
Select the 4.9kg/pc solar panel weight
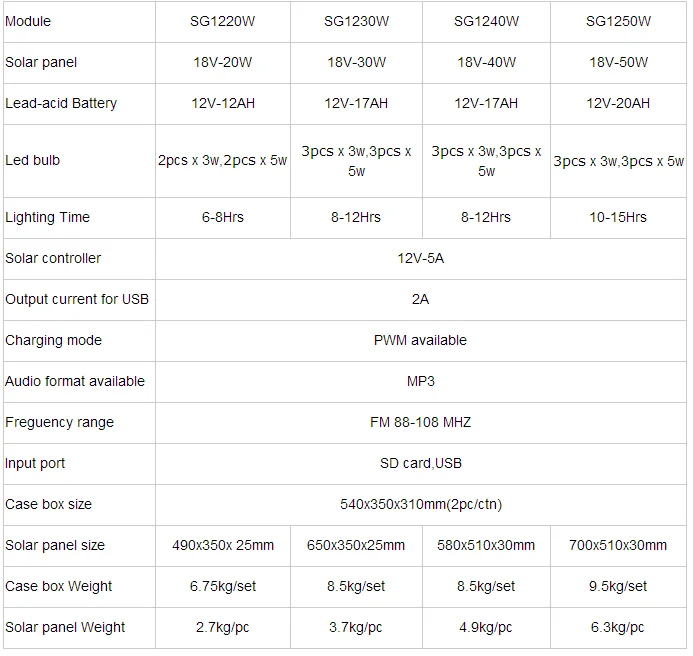pyautogui.click(x=486, y=628)
